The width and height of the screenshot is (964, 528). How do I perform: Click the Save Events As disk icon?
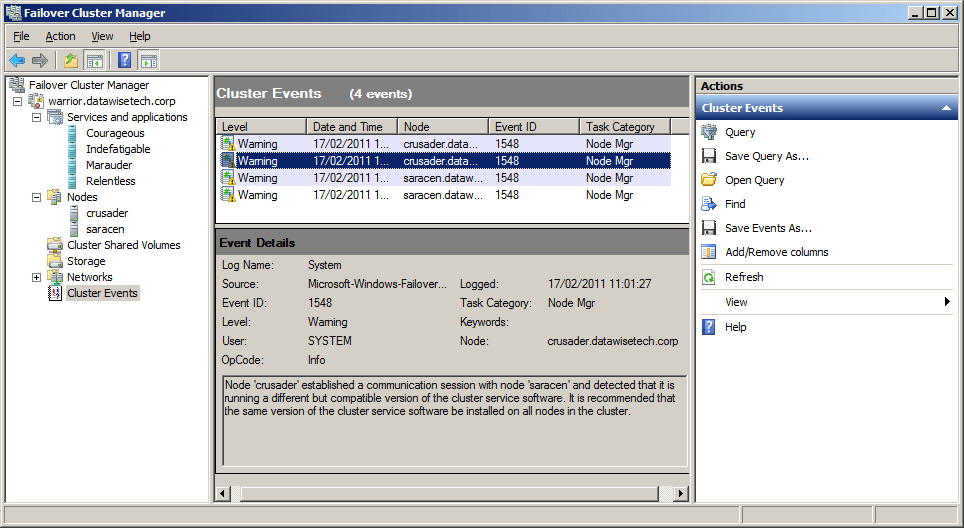point(709,228)
